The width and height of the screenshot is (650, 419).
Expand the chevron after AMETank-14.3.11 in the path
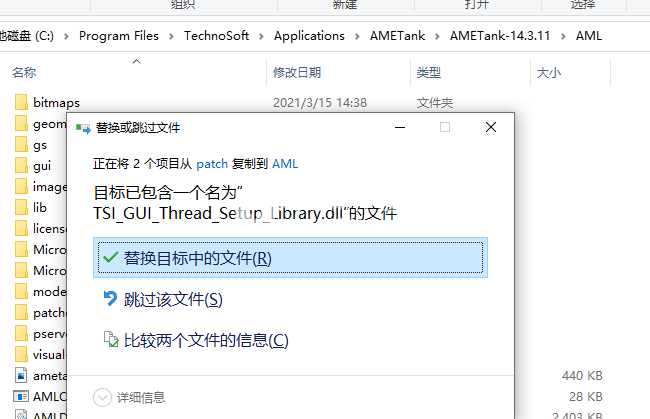coord(561,36)
